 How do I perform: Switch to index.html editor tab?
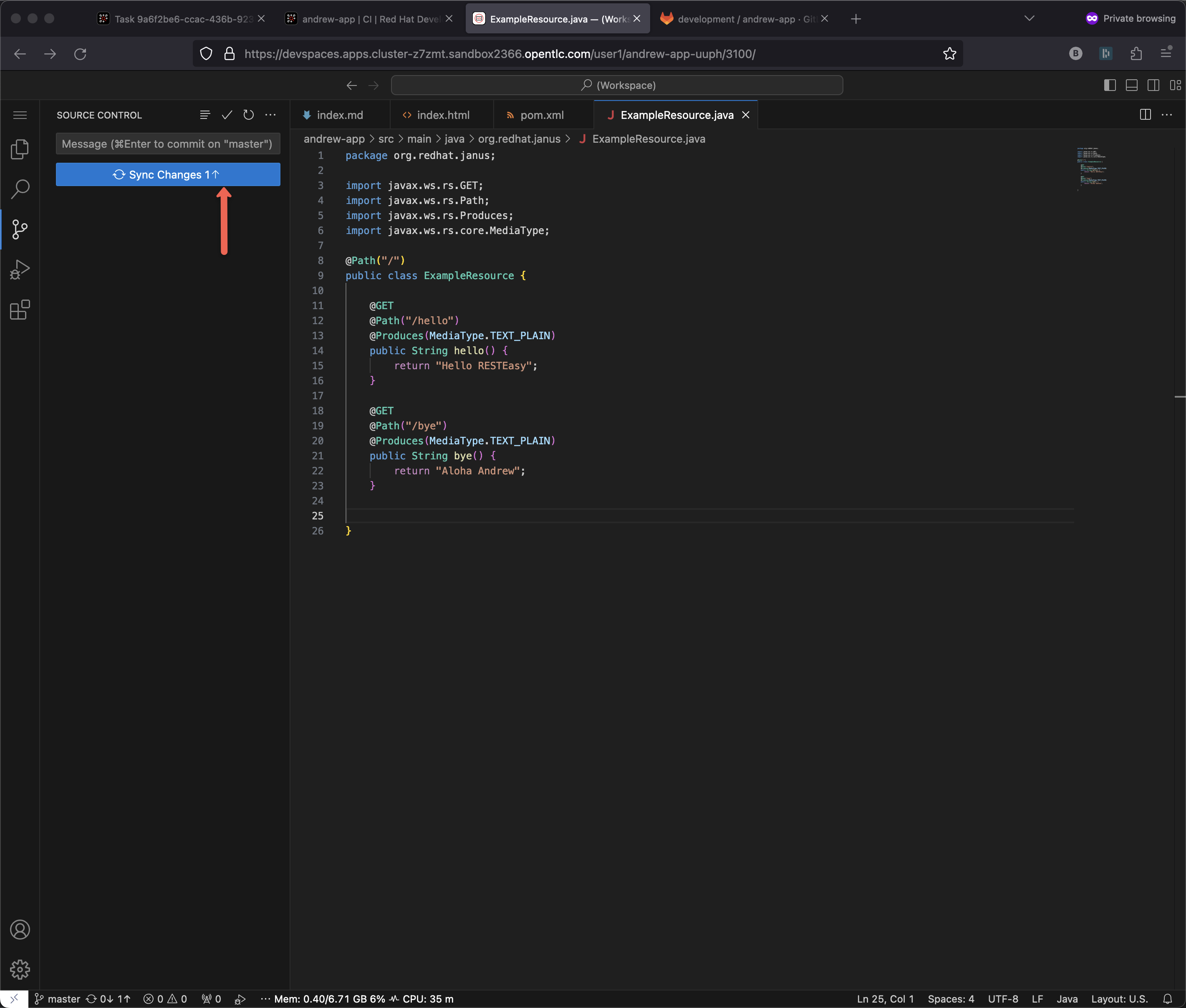coord(442,115)
